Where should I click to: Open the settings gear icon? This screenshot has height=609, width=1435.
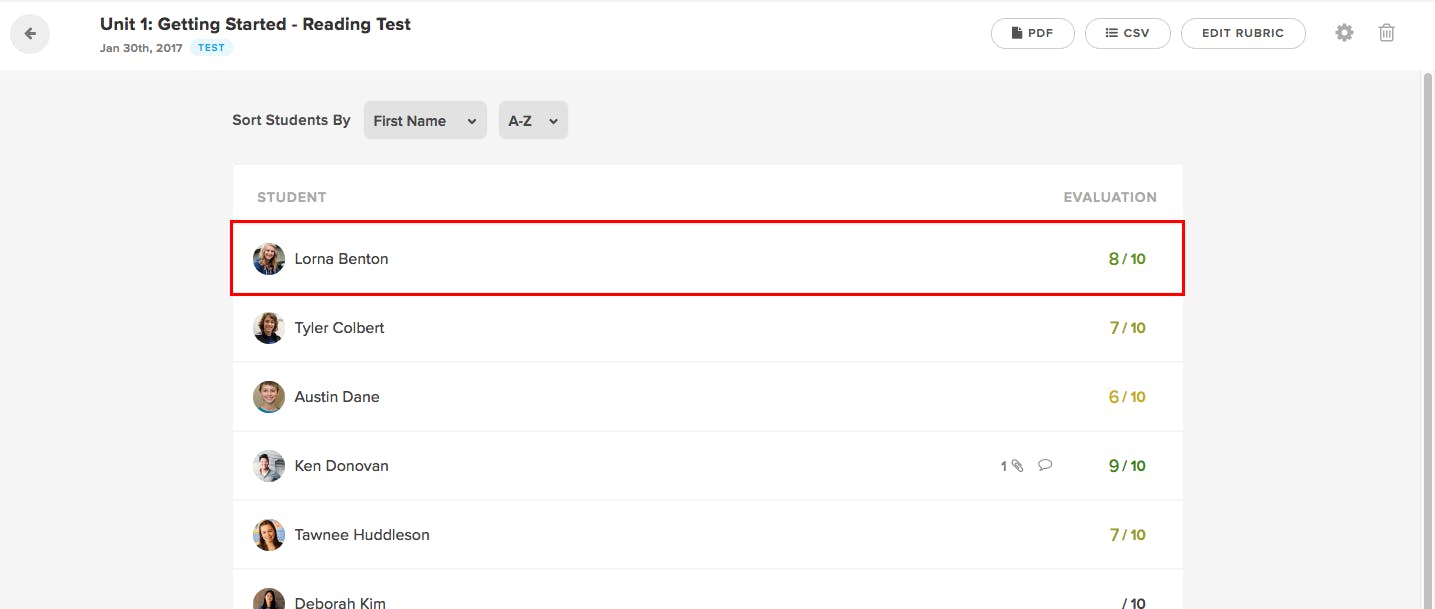tap(1344, 33)
